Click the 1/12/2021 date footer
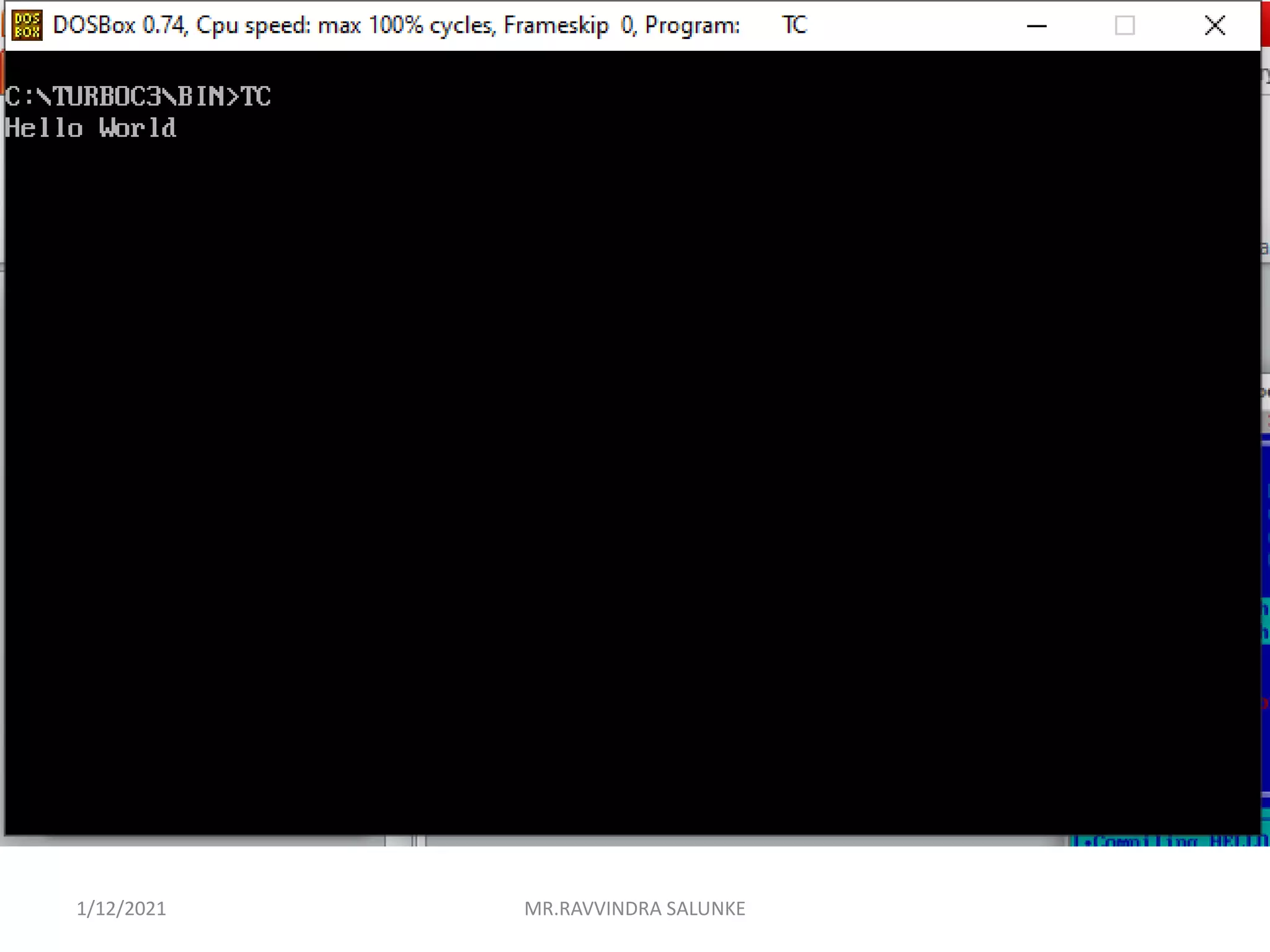 click(121, 909)
